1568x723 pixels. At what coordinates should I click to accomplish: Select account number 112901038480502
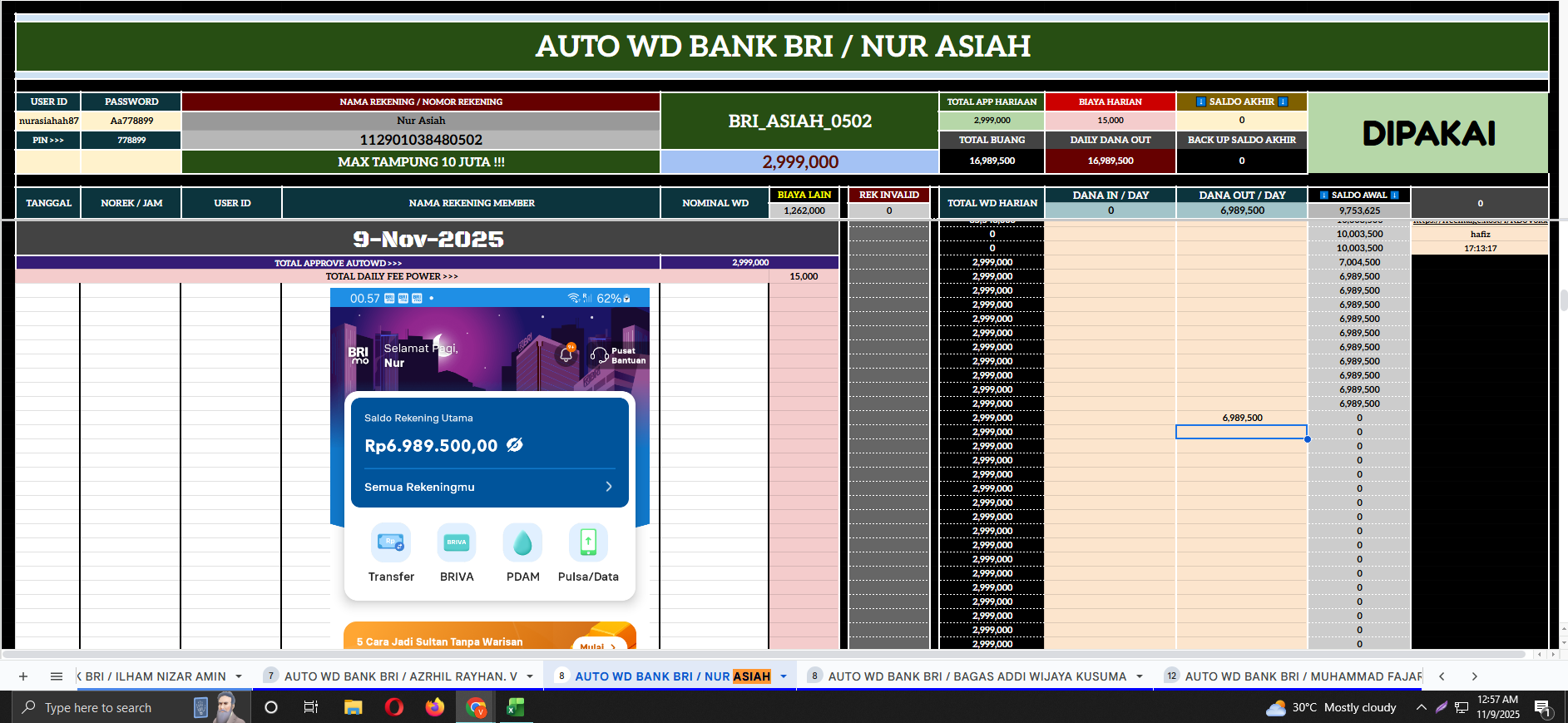point(421,140)
